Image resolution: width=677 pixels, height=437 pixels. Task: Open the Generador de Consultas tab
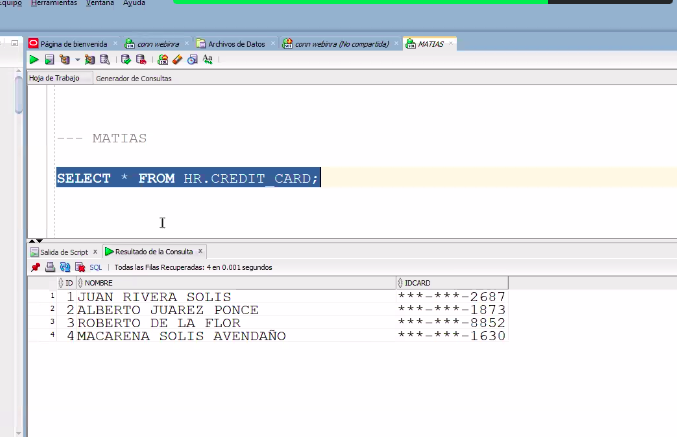[133, 78]
